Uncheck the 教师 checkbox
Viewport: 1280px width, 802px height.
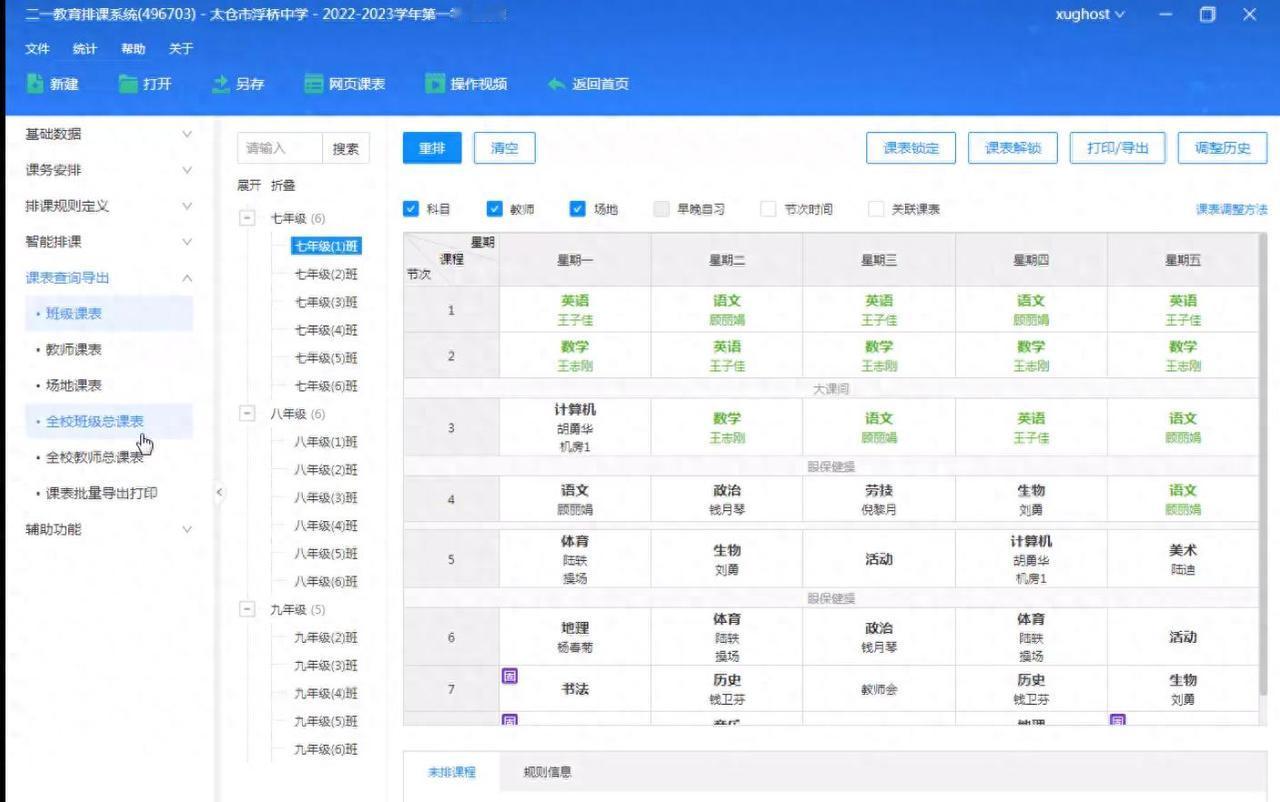click(x=494, y=209)
